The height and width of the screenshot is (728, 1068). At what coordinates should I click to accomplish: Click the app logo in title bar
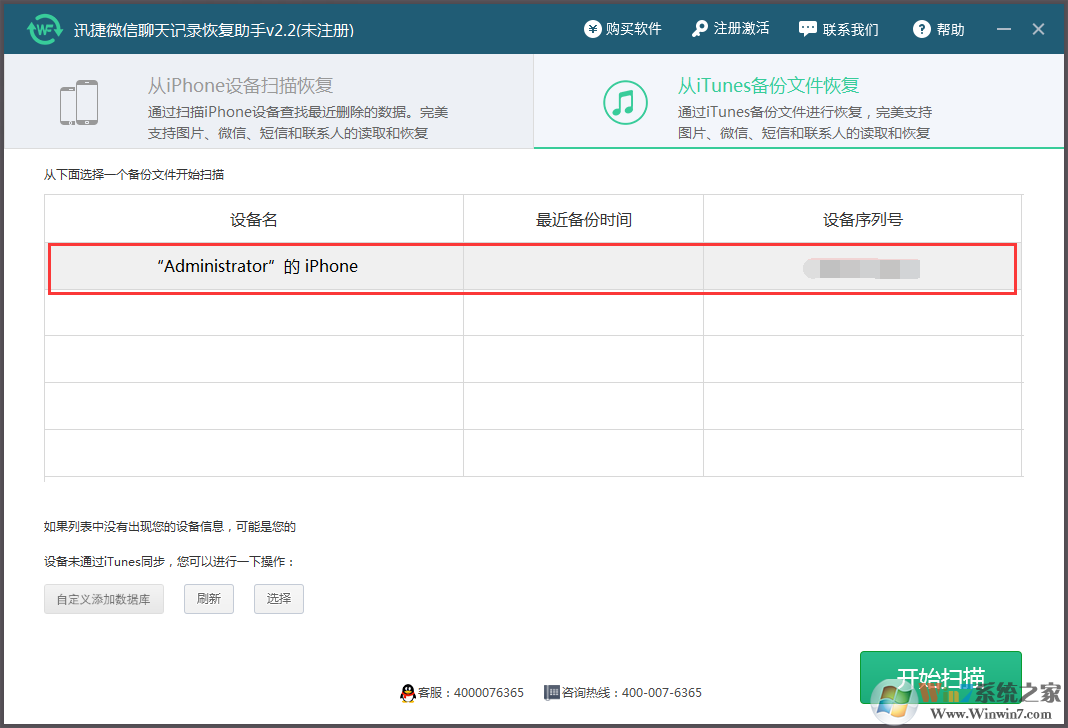point(42,28)
